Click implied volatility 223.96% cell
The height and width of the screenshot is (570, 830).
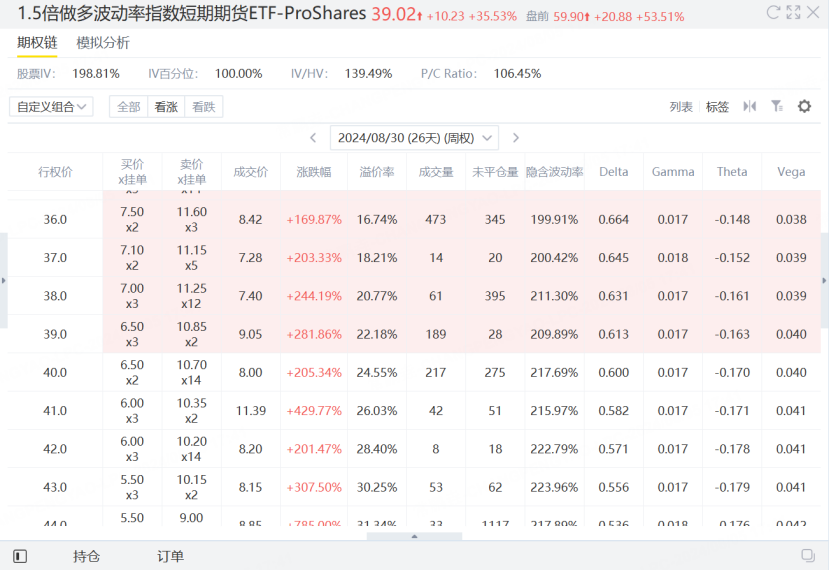[554, 487]
